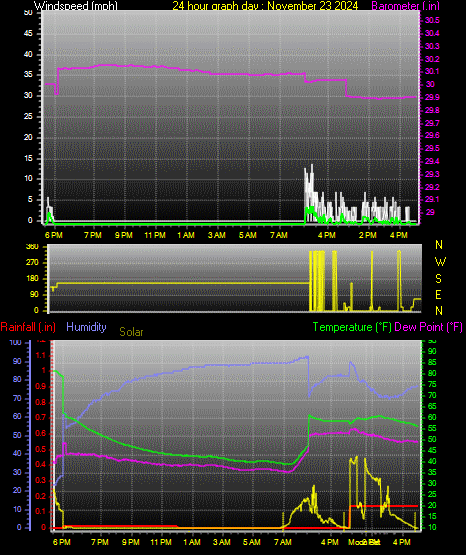Click the Temperature (°F) legend label
The width and height of the screenshot is (466, 555).
(x=352, y=327)
